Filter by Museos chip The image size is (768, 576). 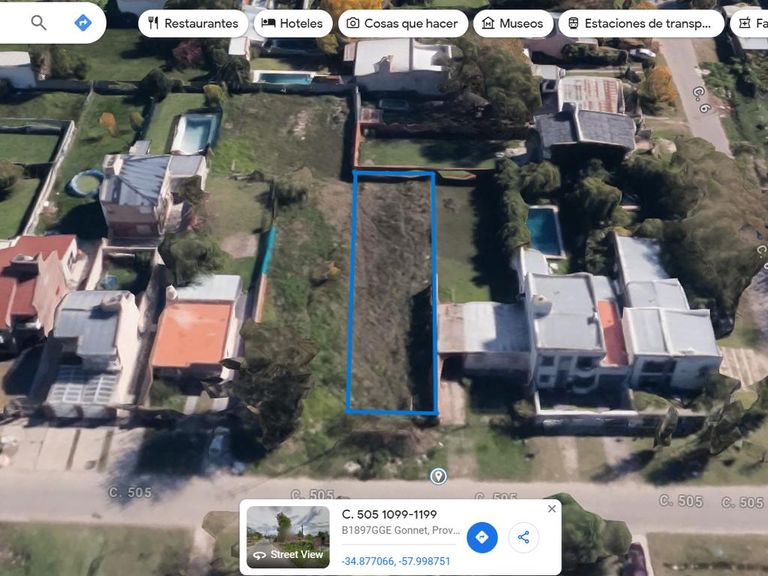513,24
